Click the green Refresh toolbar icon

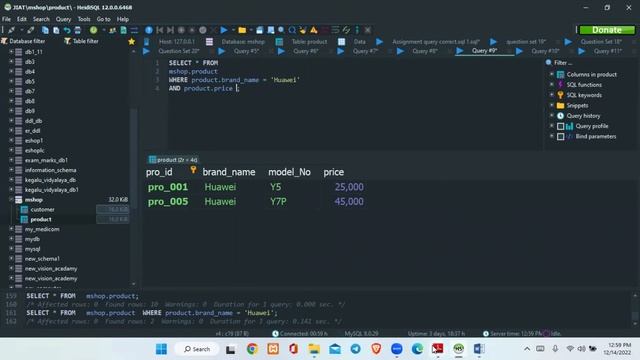tap(93, 30)
